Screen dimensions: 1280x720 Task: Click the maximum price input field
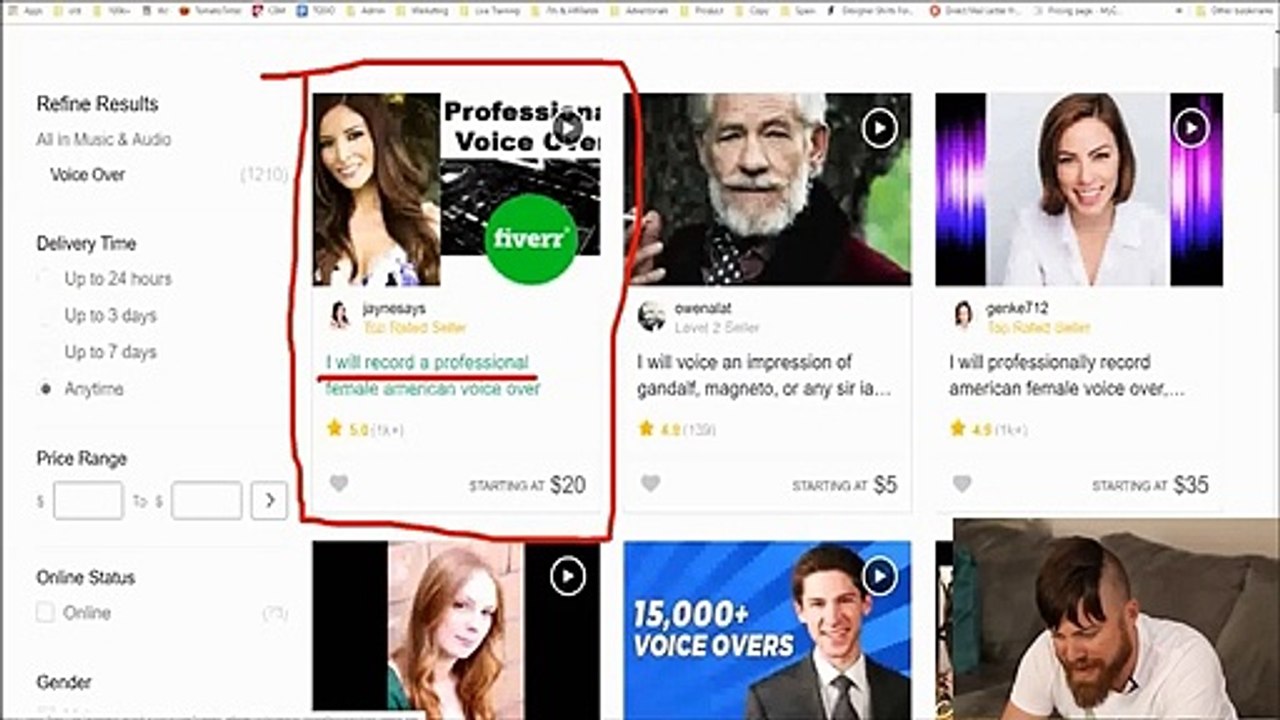(x=206, y=501)
